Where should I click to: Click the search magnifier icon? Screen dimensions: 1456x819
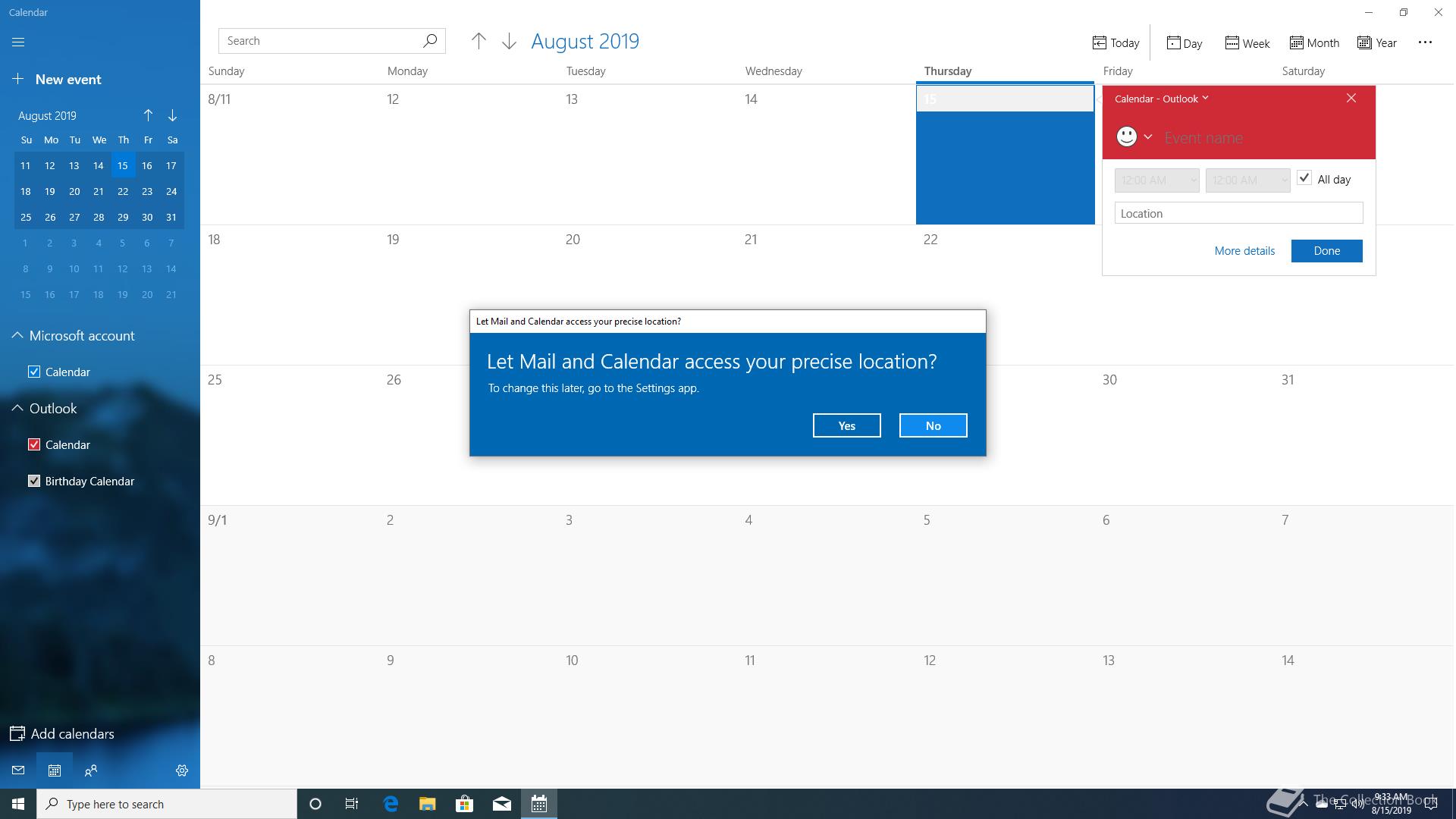click(430, 41)
